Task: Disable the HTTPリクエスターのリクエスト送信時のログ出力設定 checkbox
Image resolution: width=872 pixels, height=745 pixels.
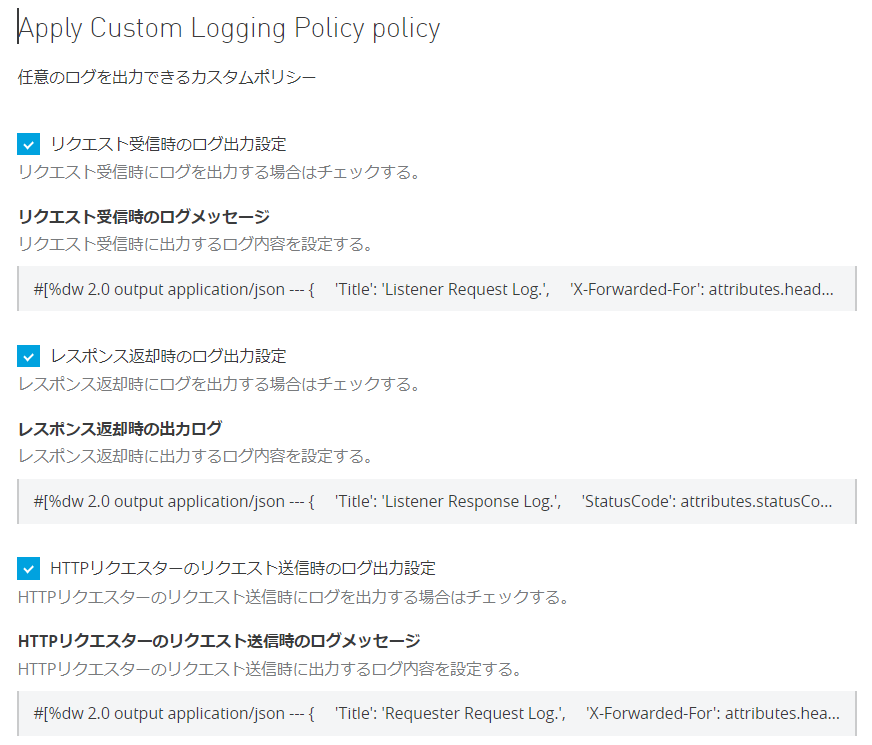Action: 29,568
